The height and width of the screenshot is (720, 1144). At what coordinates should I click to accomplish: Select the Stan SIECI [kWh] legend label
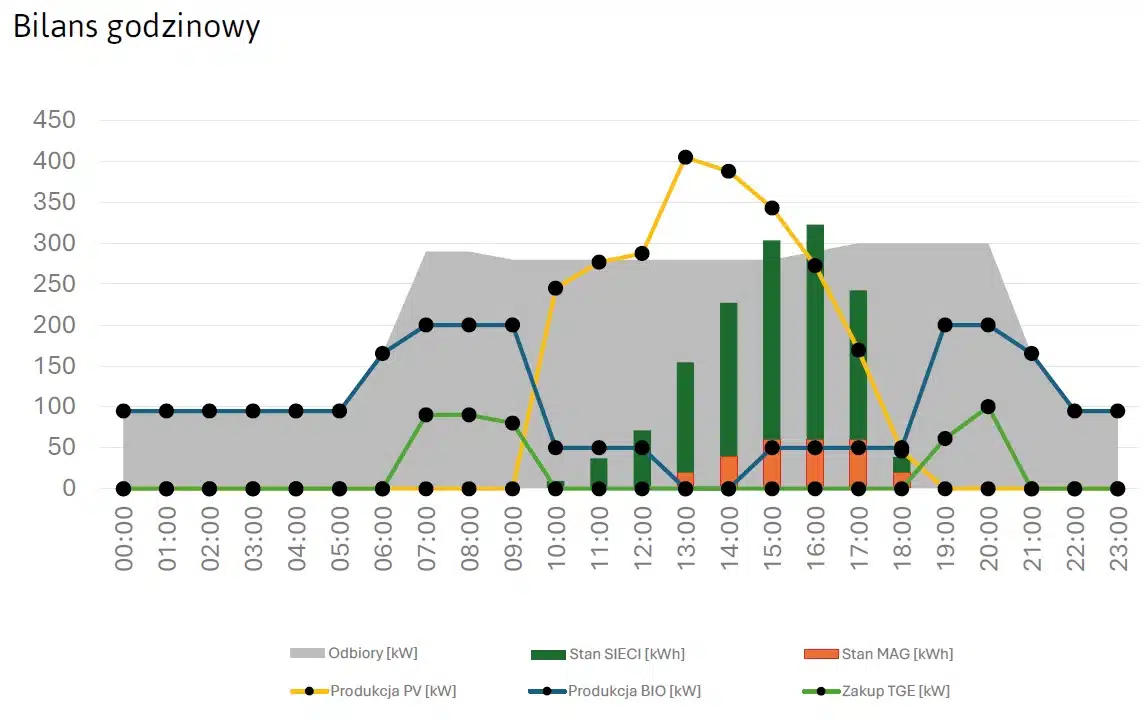click(627, 655)
